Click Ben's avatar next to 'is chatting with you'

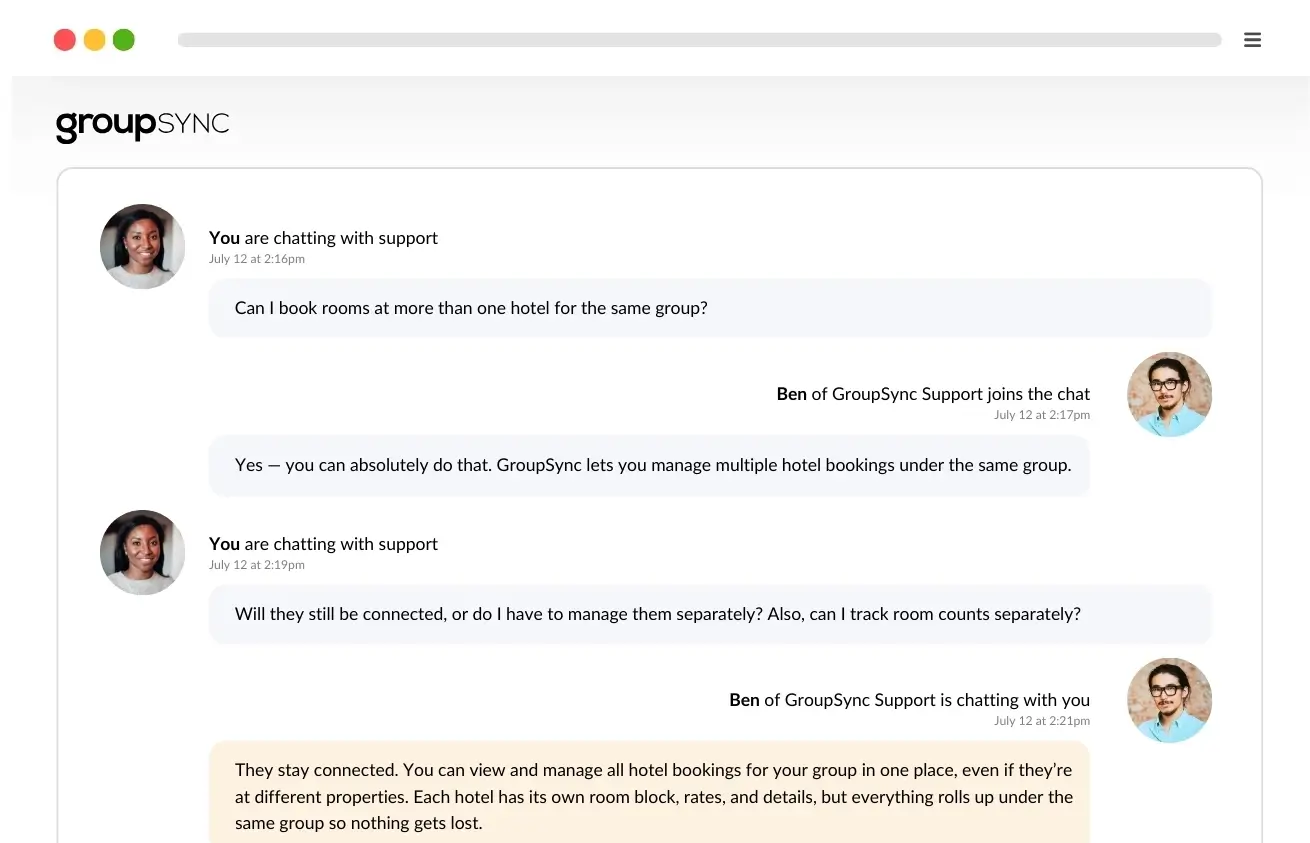click(1169, 700)
